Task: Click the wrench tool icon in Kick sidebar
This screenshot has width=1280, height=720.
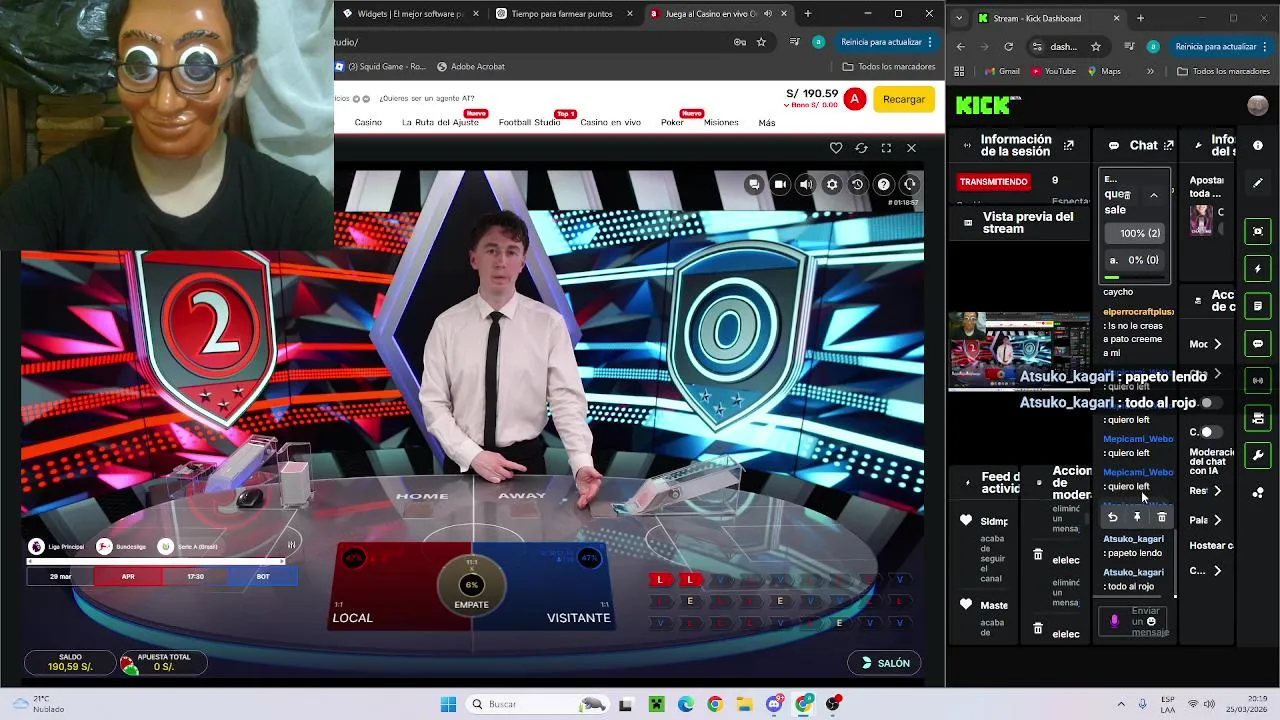Action: coord(1258,455)
